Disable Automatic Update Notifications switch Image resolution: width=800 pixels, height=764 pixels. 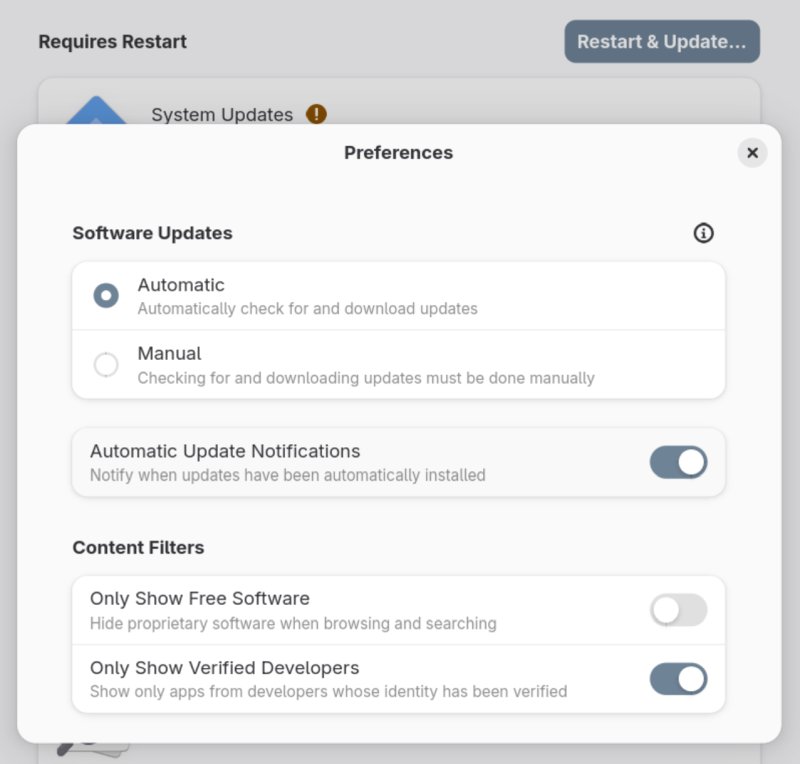[x=678, y=462]
